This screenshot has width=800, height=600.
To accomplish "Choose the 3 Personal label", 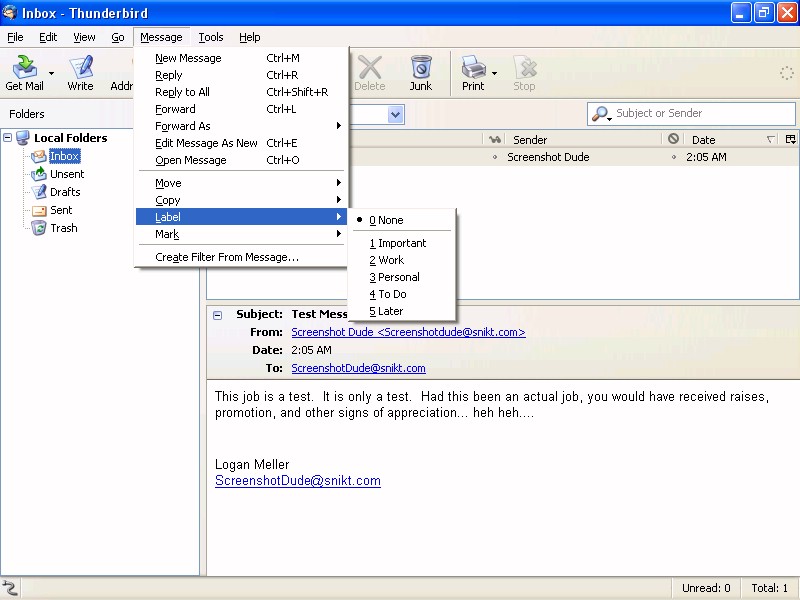I will pos(401,277).
